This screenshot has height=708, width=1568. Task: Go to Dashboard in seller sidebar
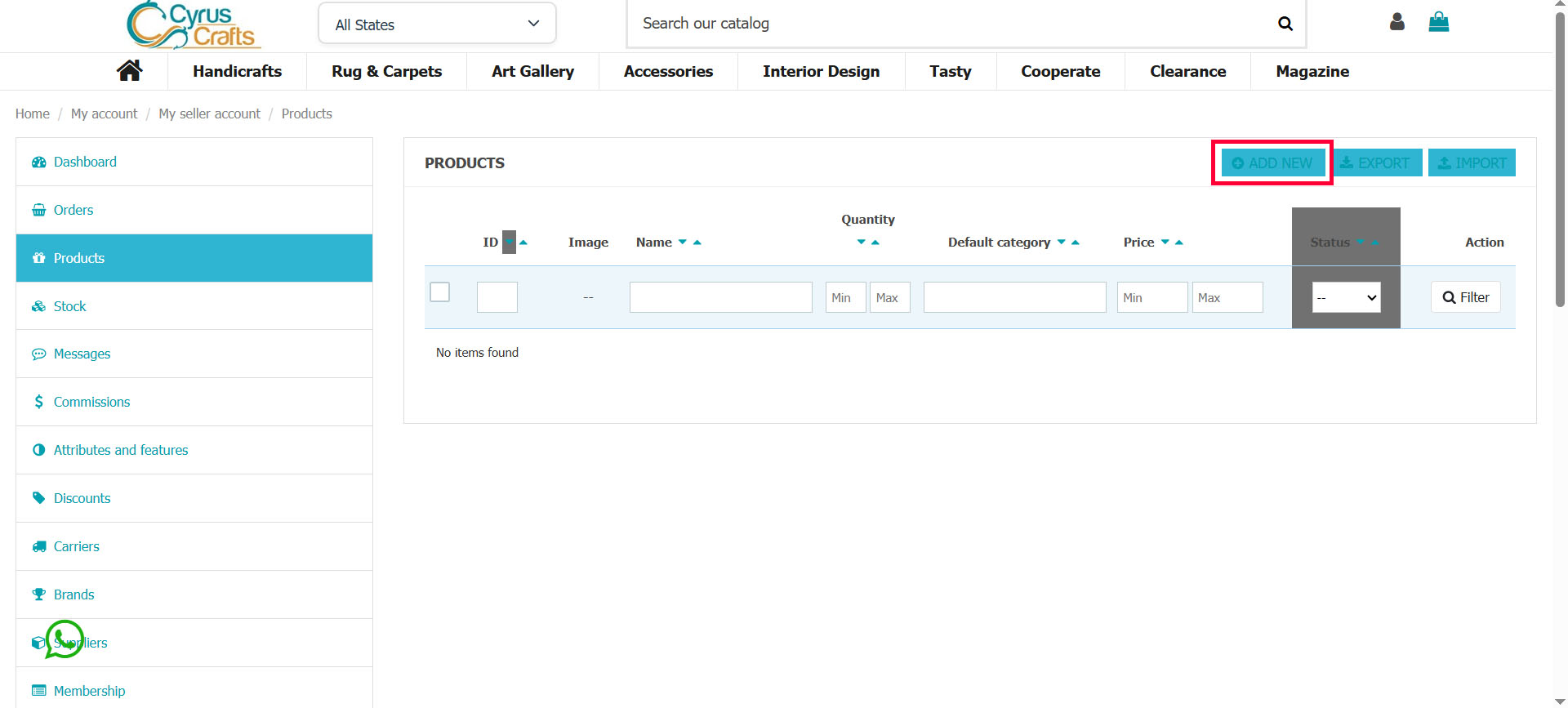85,162
